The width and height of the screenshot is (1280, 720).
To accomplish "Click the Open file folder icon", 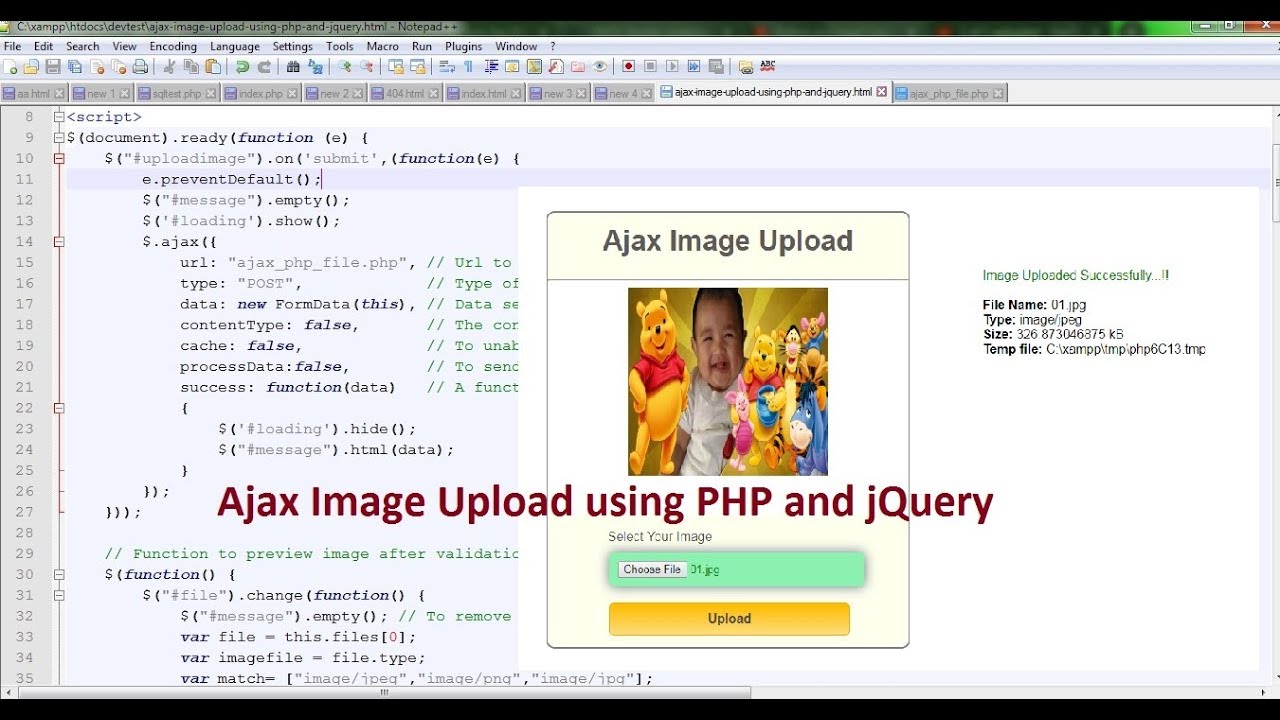I will [x=31, y=67].
